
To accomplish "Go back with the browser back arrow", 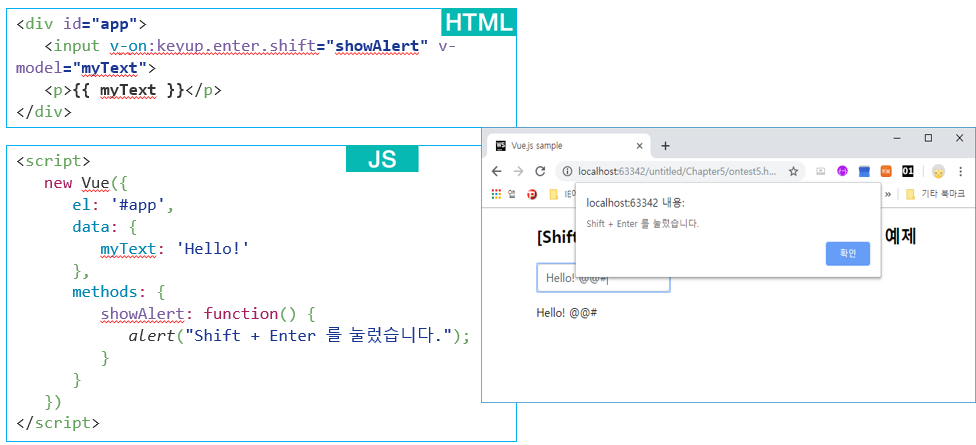I will tap(496, 171).
